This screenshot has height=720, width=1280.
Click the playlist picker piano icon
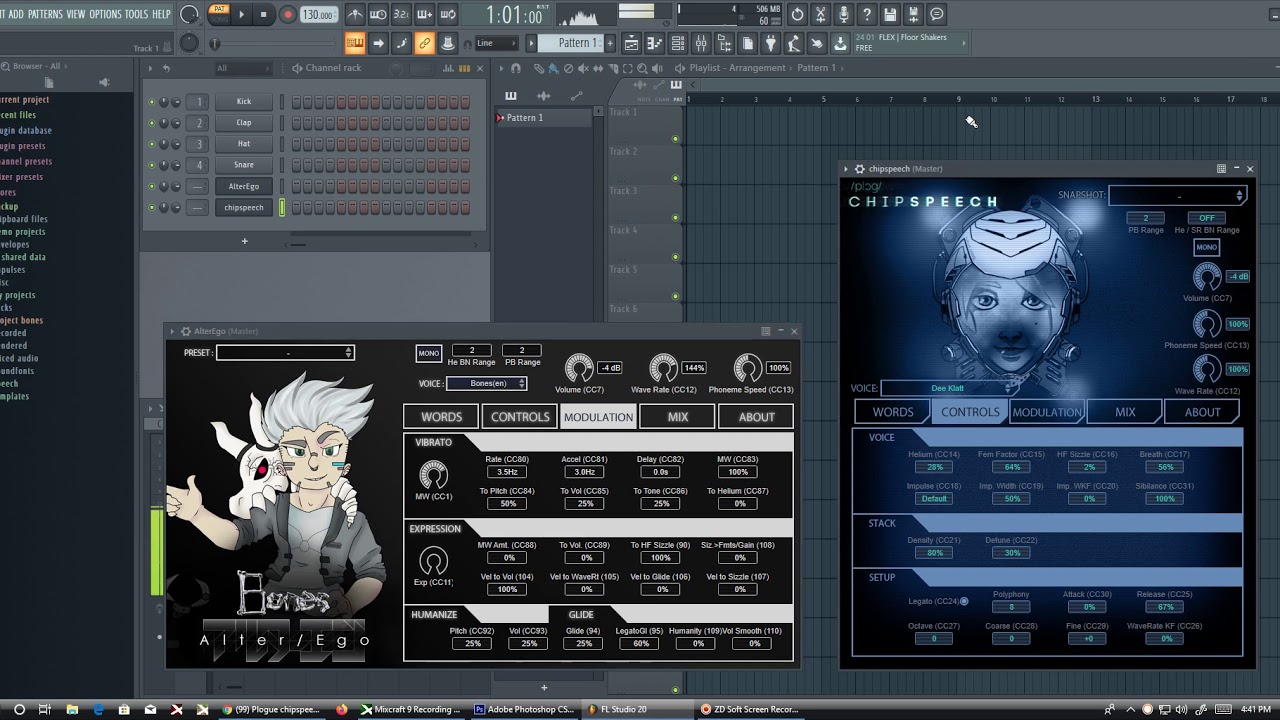pyautogui.click(x=511, y=96)
